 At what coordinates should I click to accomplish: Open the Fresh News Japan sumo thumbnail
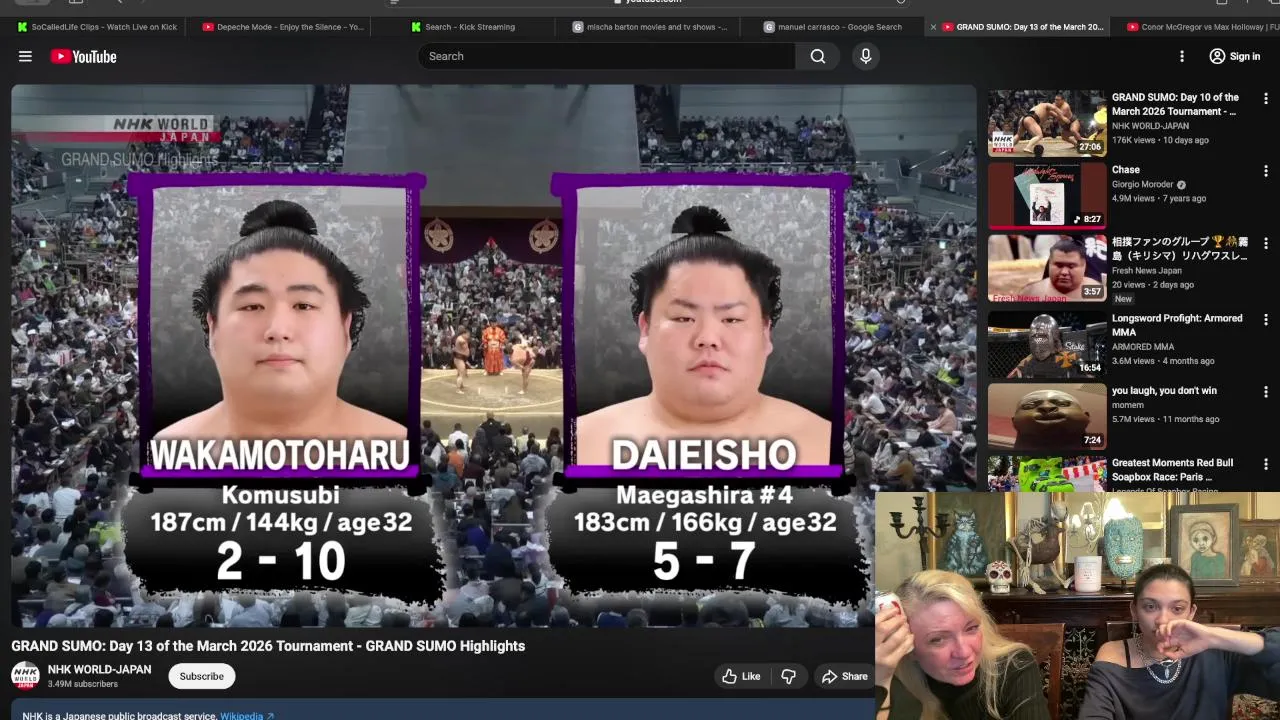[x=1047, y=268]
